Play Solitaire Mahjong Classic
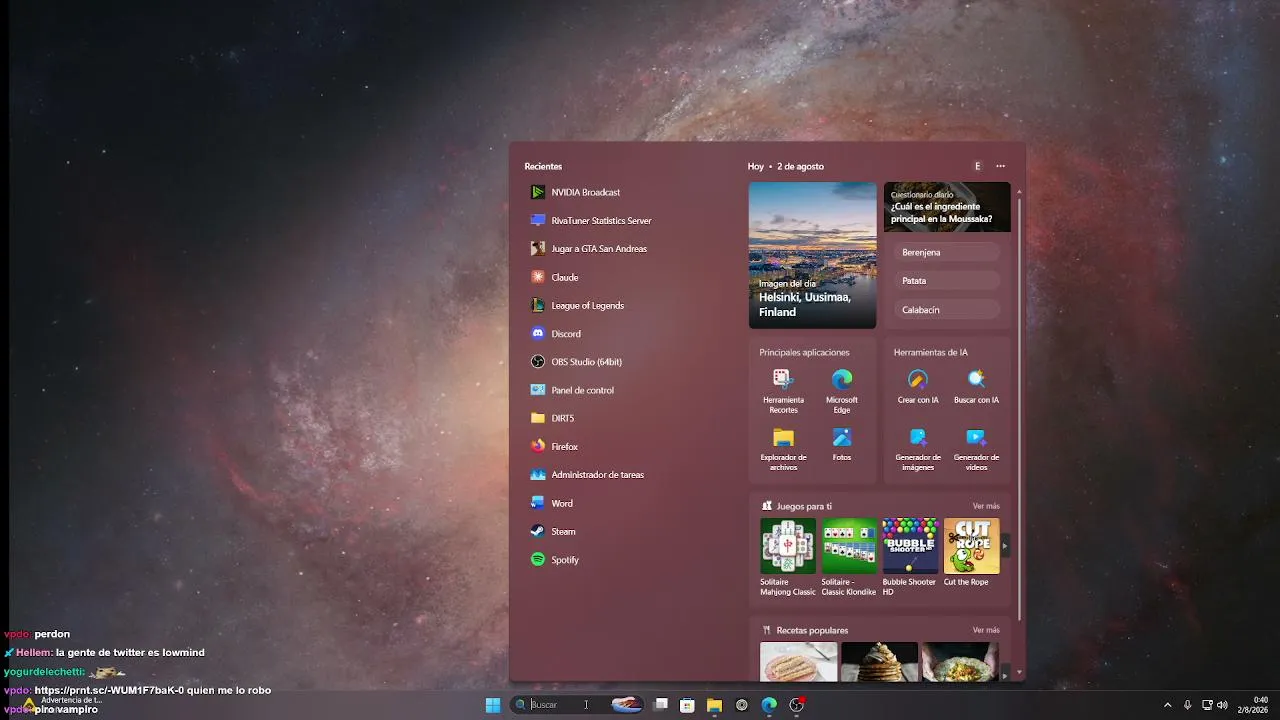The width and height of the screenshot is (1280, 720). [788, 557]
